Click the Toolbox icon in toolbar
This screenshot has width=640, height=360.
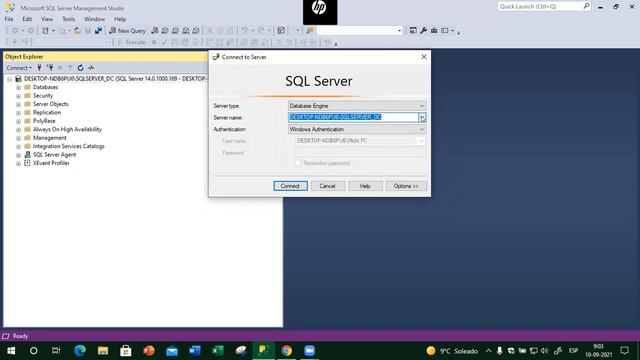434,31
